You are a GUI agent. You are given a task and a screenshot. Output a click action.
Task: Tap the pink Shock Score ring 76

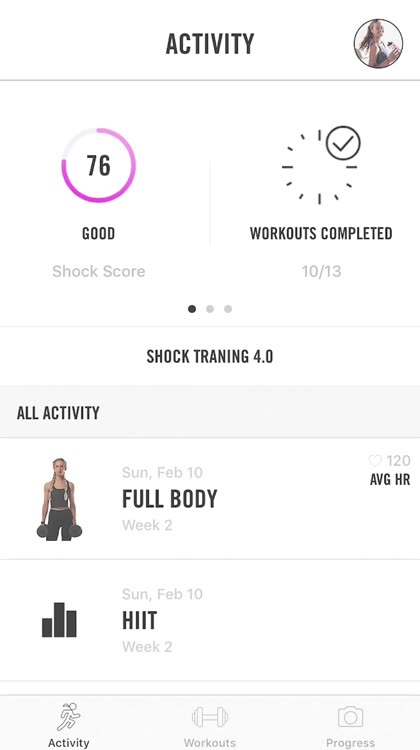coord(99,165)
